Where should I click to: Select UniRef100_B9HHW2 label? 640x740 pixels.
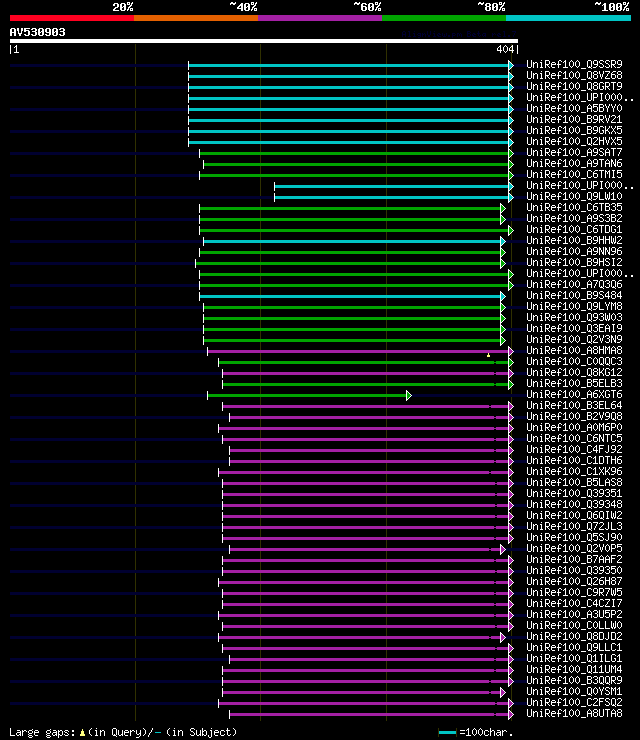coord(574,240)
